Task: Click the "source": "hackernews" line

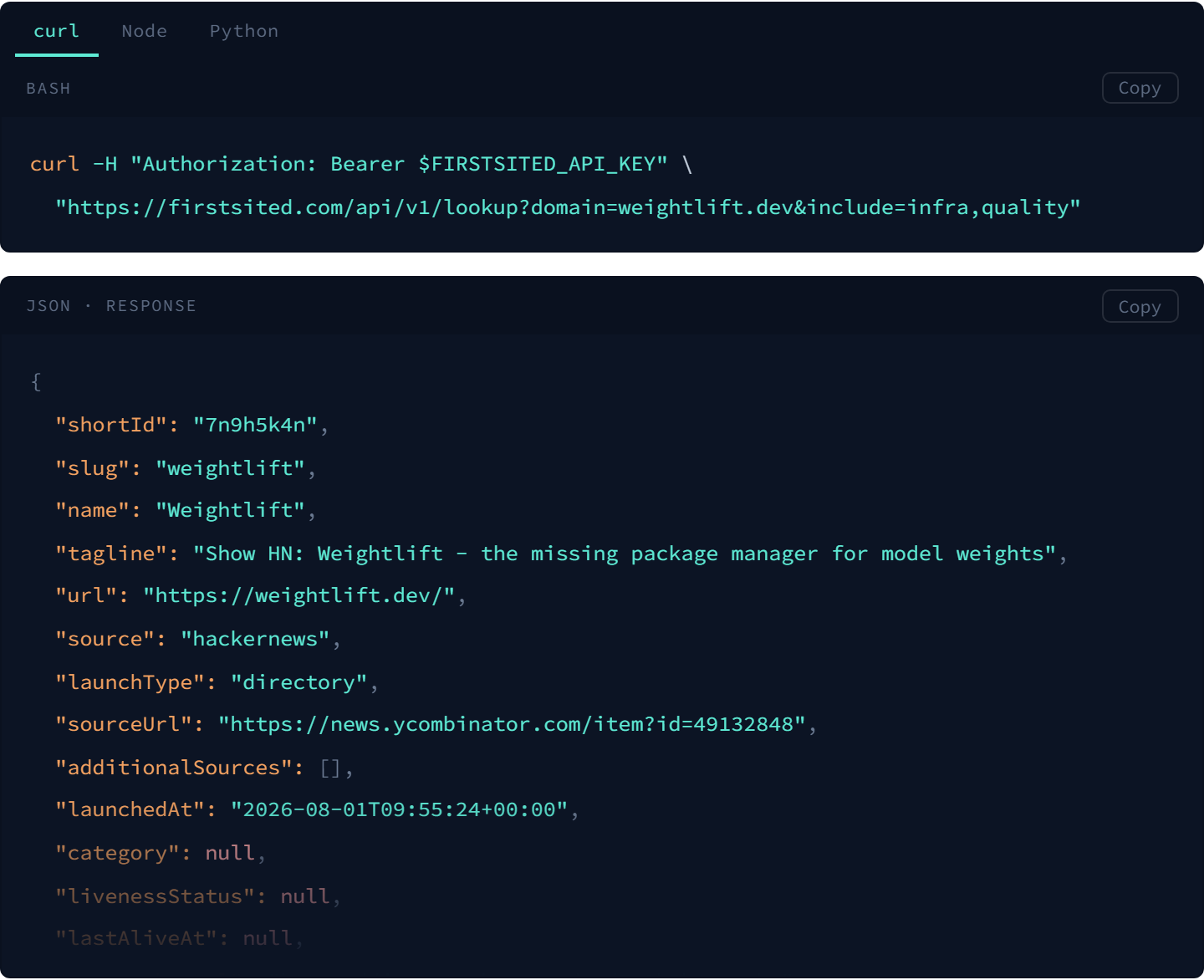Action: click(x=198, y=639)
